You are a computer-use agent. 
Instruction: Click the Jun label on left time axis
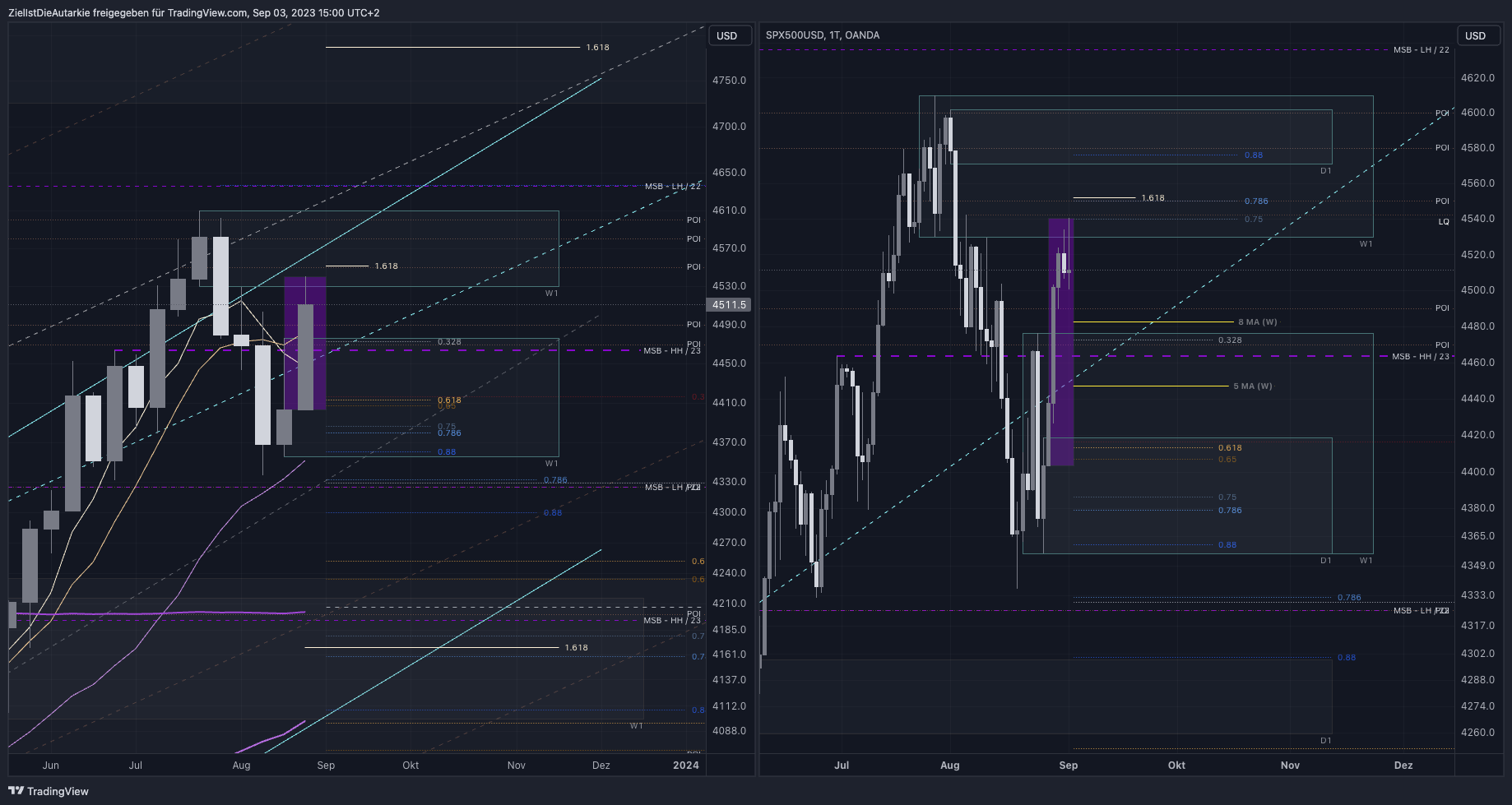(51, 766)
